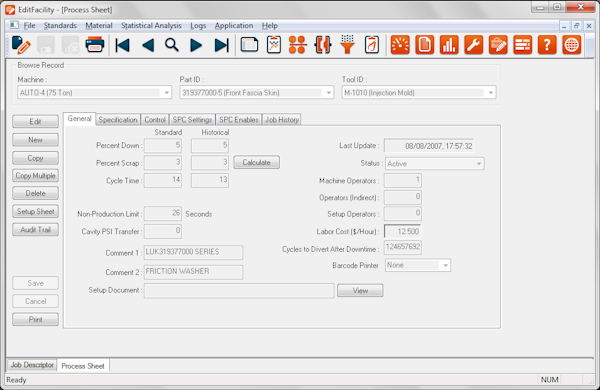The image size is (600, 390).
Task: Open the Part ID dropdown
Action: [257, 93]
